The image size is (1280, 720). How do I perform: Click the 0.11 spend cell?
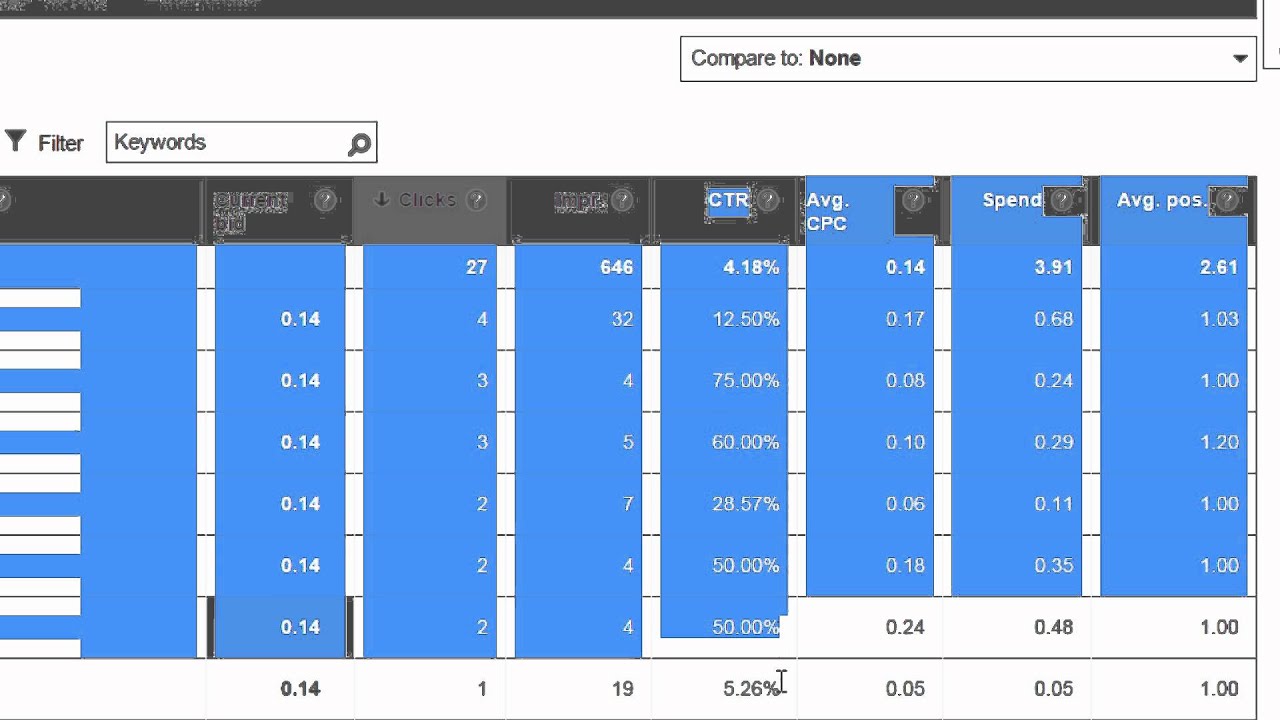pyautogui.click(x=1053, y=504)
